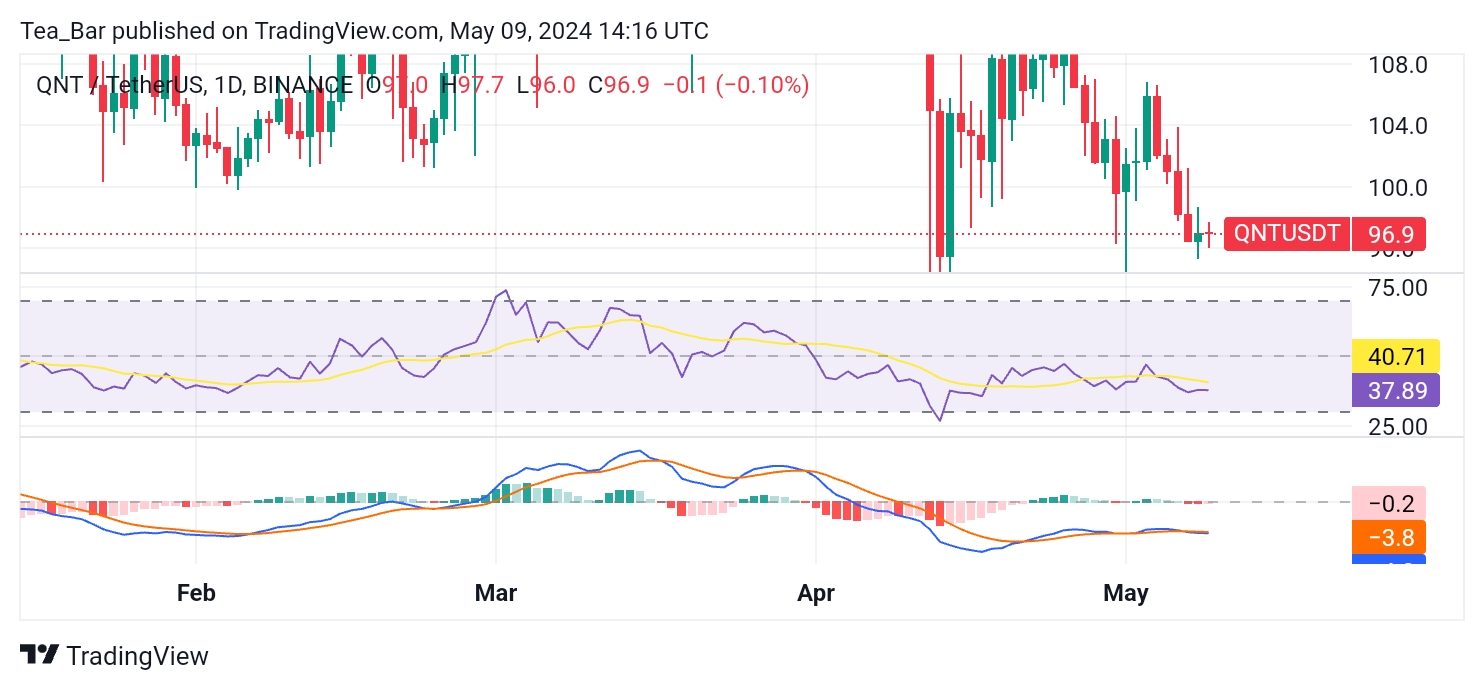This screenshot has width=1484, height=690.
Task: Click the -0.1 (-0.10%) change value
Action: (735, 85)
